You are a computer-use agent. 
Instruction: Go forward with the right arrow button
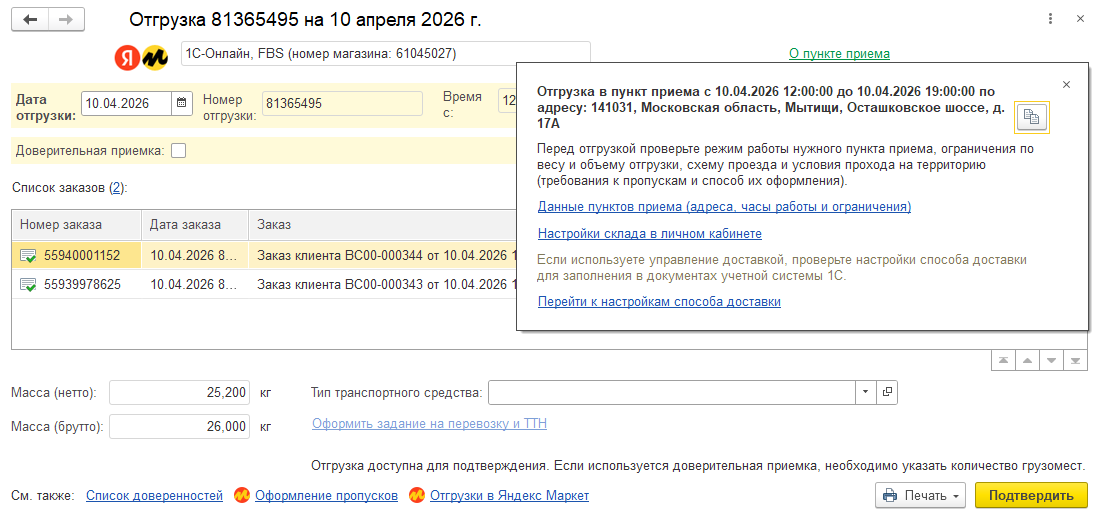coord(66,20)
